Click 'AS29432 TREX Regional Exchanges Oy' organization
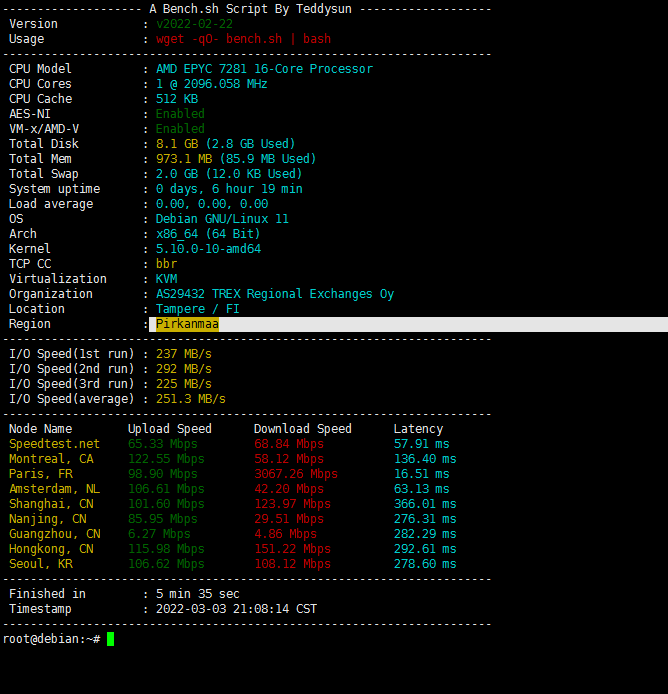The image size is (668, 694). click(275, 294)
